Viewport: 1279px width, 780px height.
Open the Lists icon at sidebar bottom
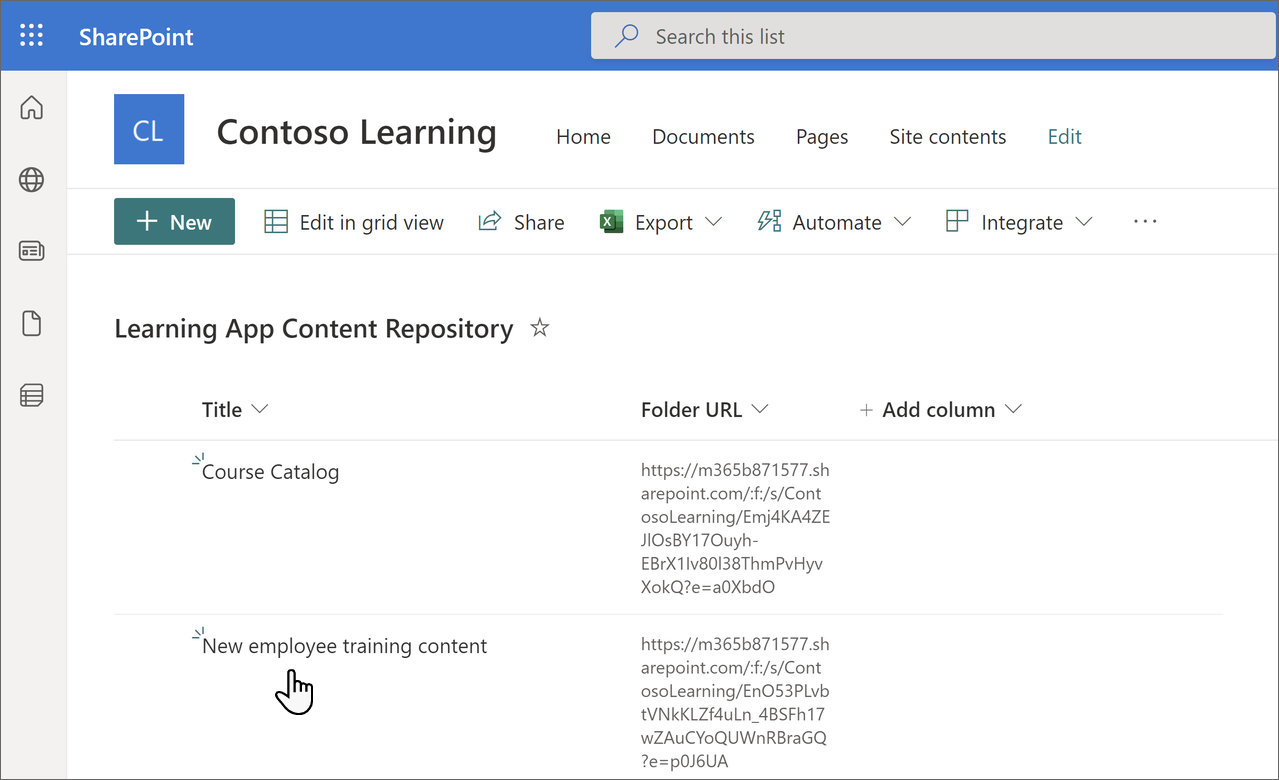tap(31, 395)
